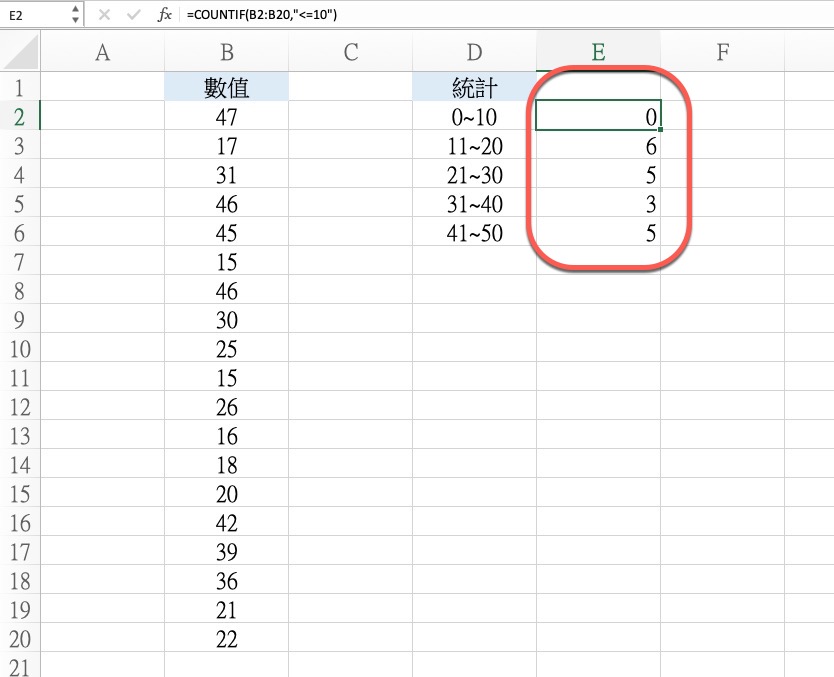The height and width of the screenshot is (677, 834).
Task: Select cell B3 with value 17
Action: coord(227,145)
